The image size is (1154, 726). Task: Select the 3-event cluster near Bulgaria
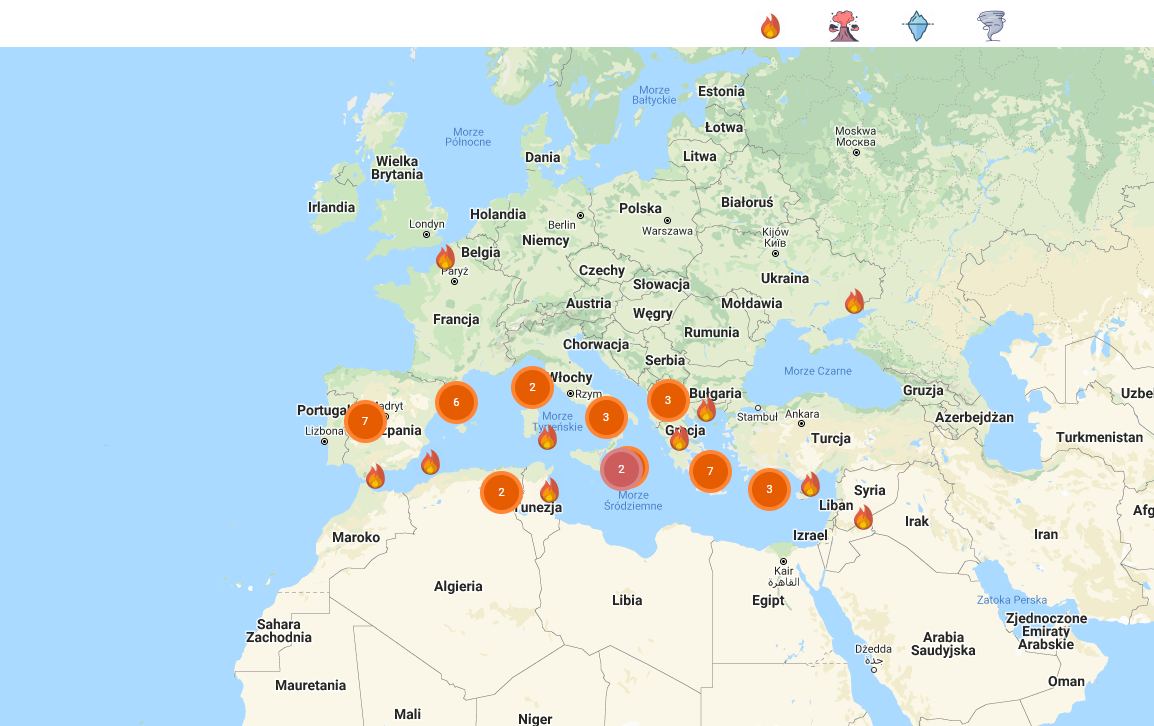click(667, 399)
